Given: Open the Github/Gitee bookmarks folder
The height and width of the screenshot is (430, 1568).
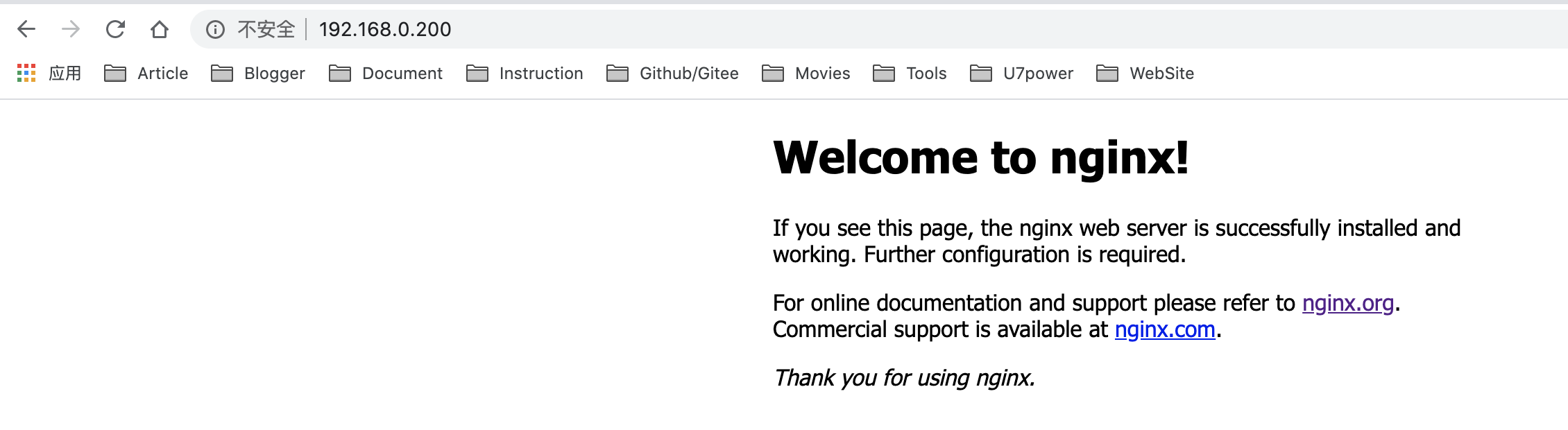Looking at the screenshot, I should 672,73.
